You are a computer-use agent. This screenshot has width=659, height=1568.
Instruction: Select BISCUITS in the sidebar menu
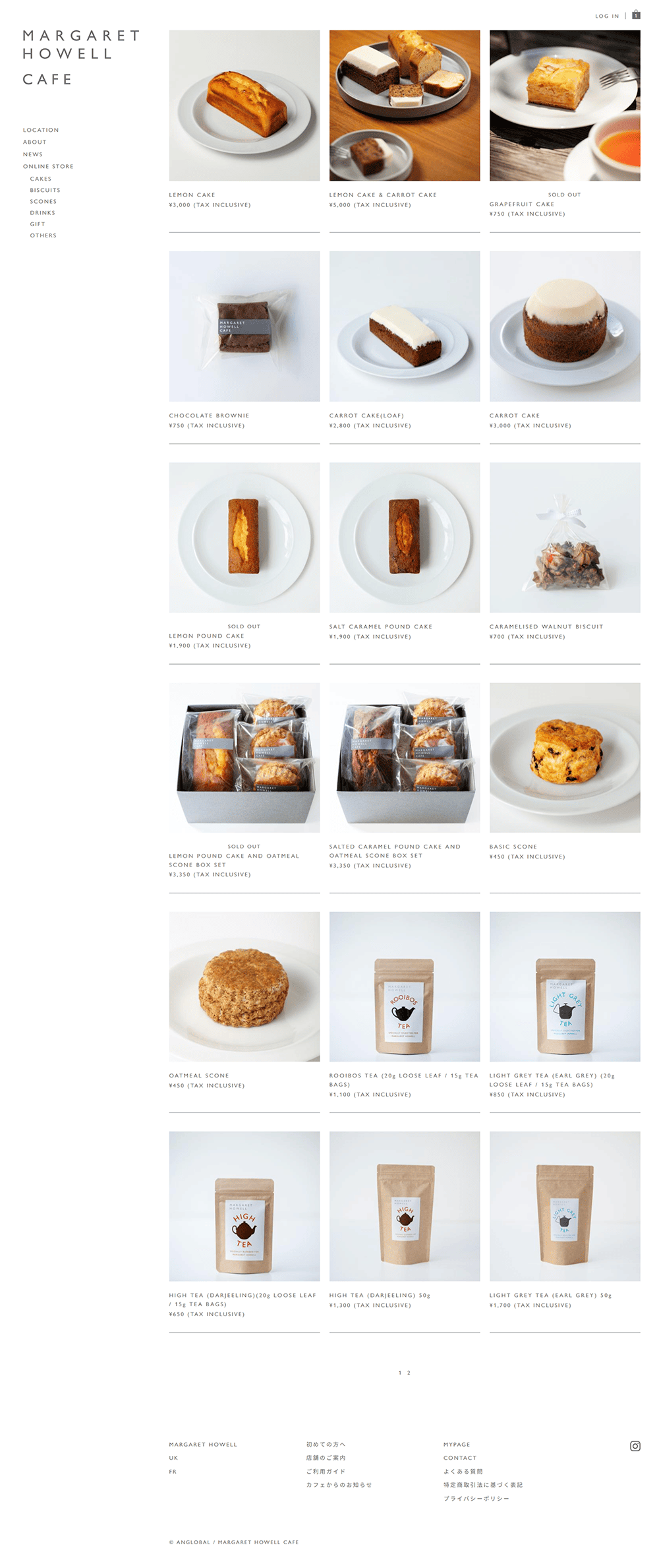coord(45,190)
